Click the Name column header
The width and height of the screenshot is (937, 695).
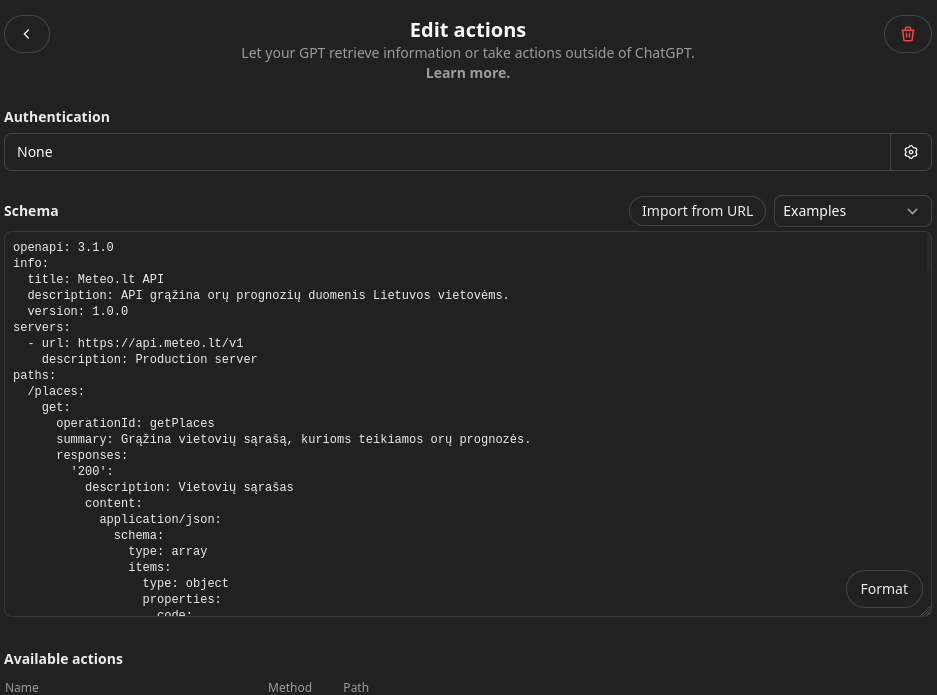point(22,687)
